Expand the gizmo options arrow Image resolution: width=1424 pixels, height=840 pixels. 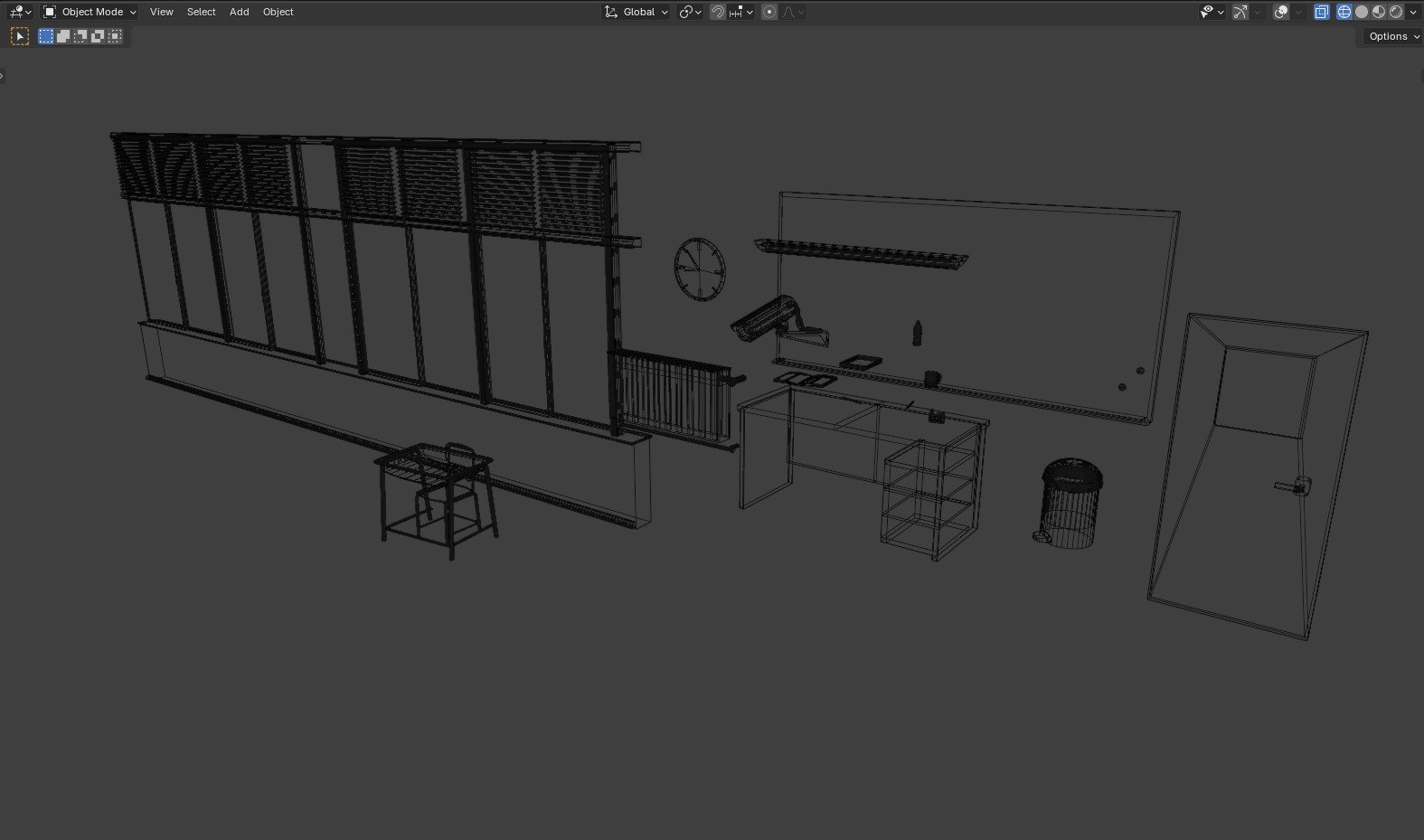(1258, 12)
